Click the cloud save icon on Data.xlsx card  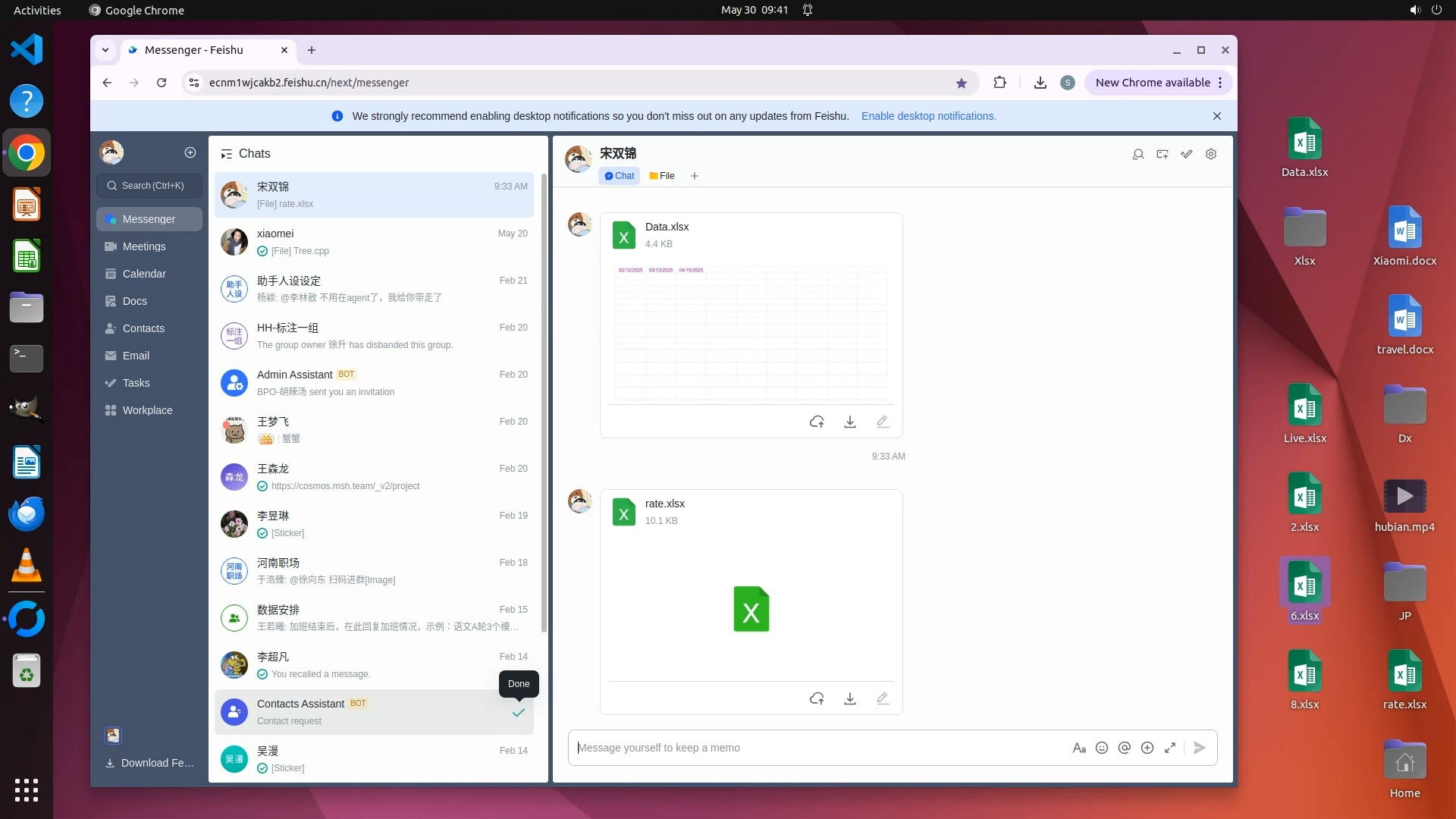tap(817, 422)
